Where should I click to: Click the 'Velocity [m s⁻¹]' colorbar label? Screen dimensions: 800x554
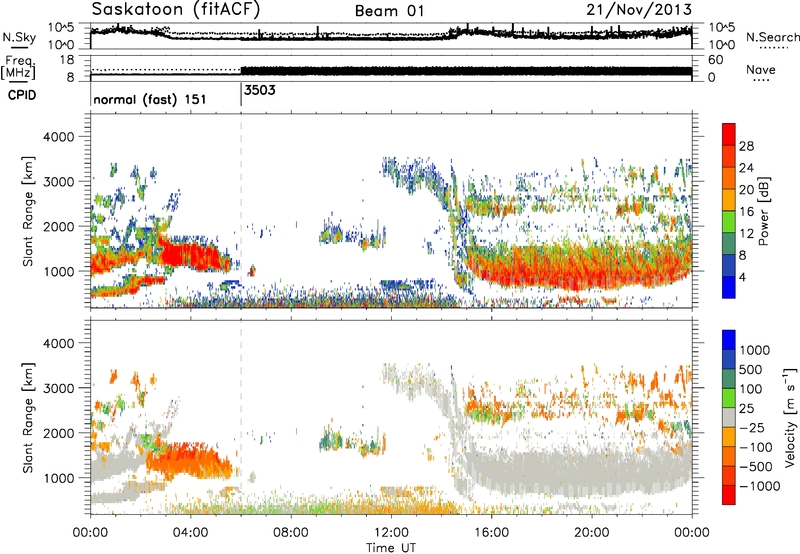coord(790,417)
